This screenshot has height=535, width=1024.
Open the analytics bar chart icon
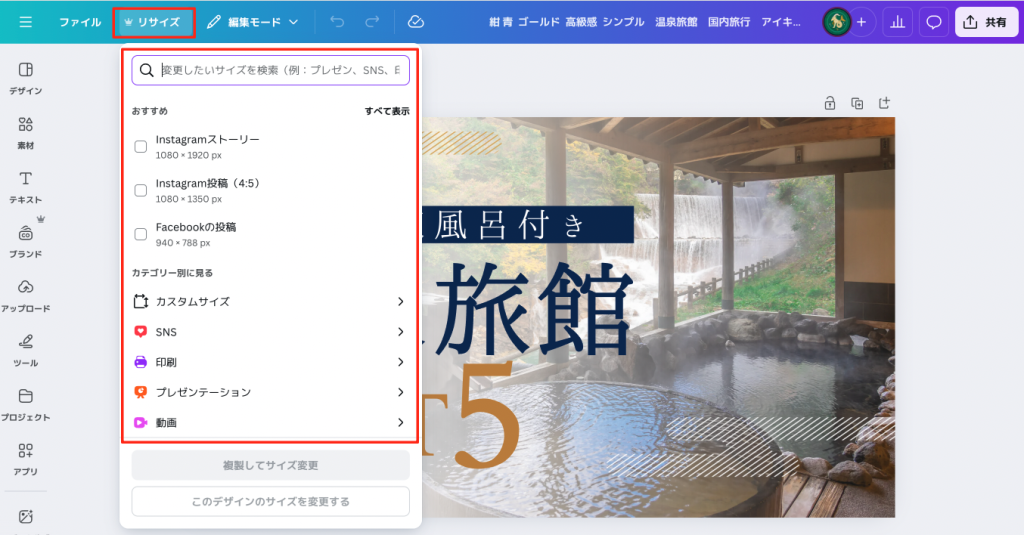click(896, 22)
